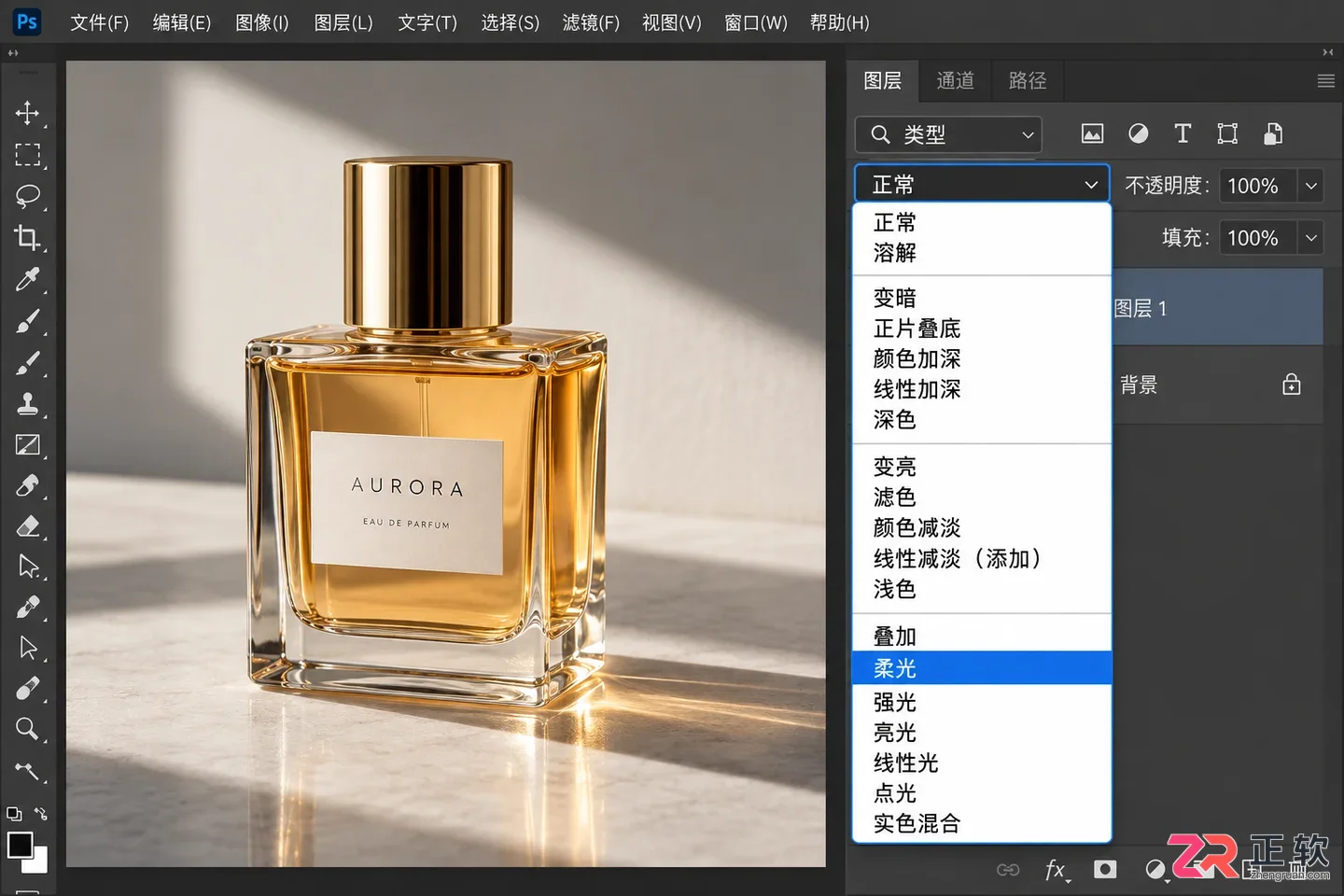The image size is (1344, 896).
Task: Open the 图像(I) menu
Action: [x=262, y=22]
